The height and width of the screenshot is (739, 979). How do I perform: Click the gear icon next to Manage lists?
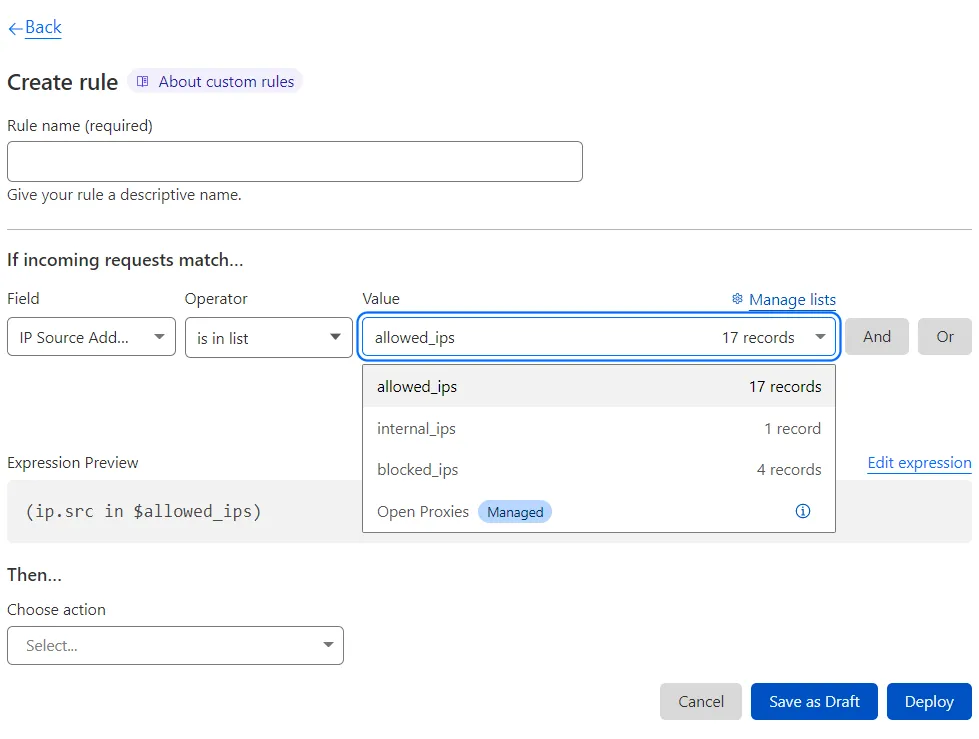[737, 299]
